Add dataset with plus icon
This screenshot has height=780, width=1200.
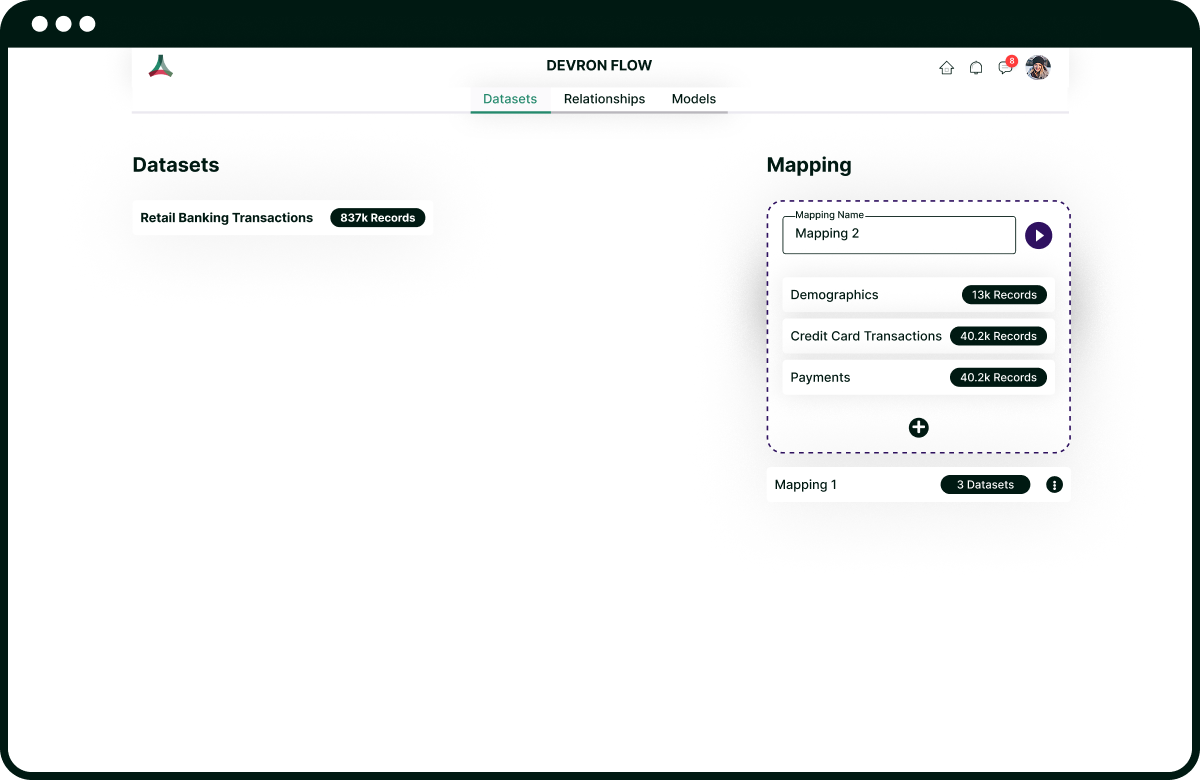(x=918, y=427)
